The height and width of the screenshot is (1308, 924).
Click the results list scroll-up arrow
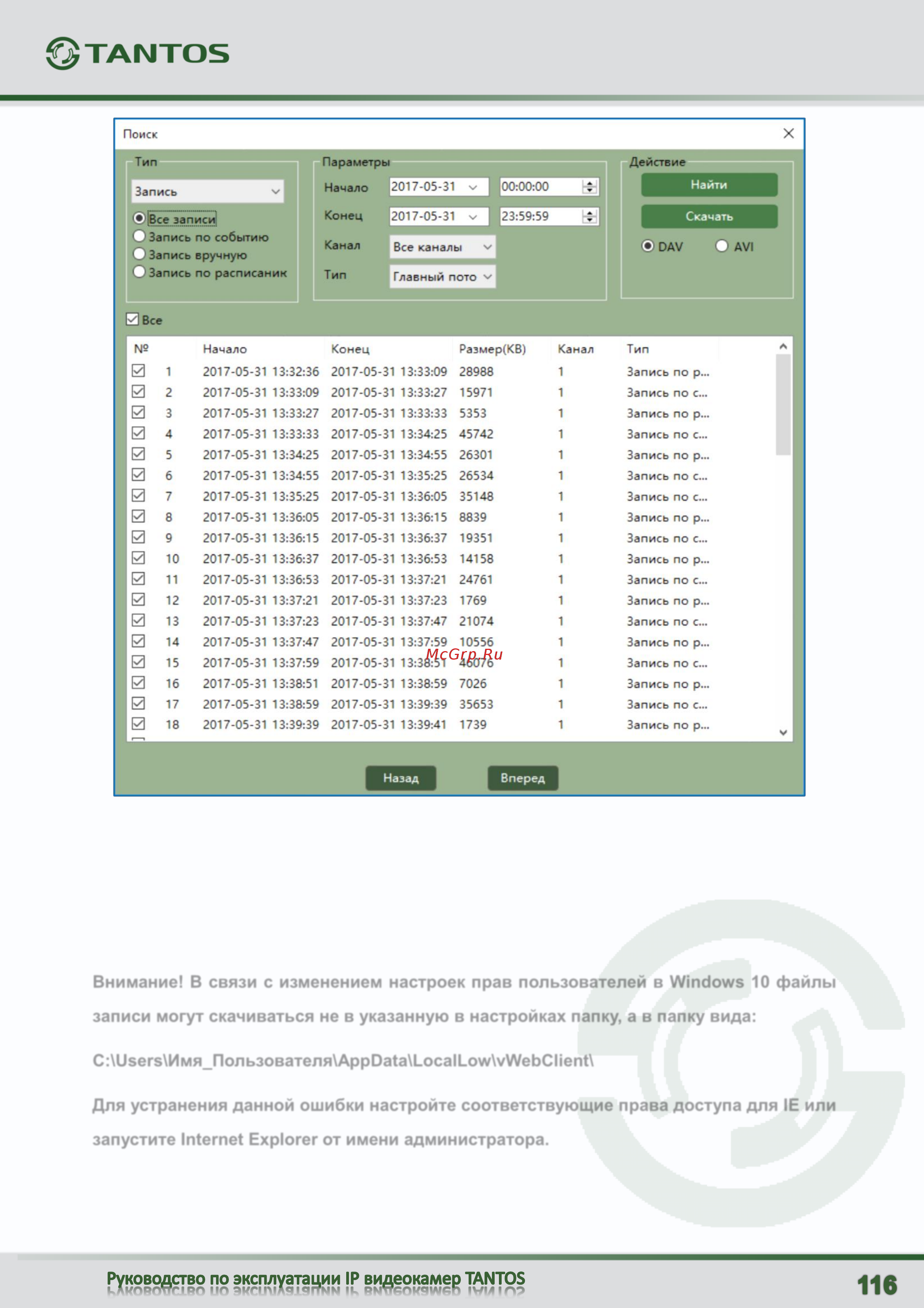[783, 346]
